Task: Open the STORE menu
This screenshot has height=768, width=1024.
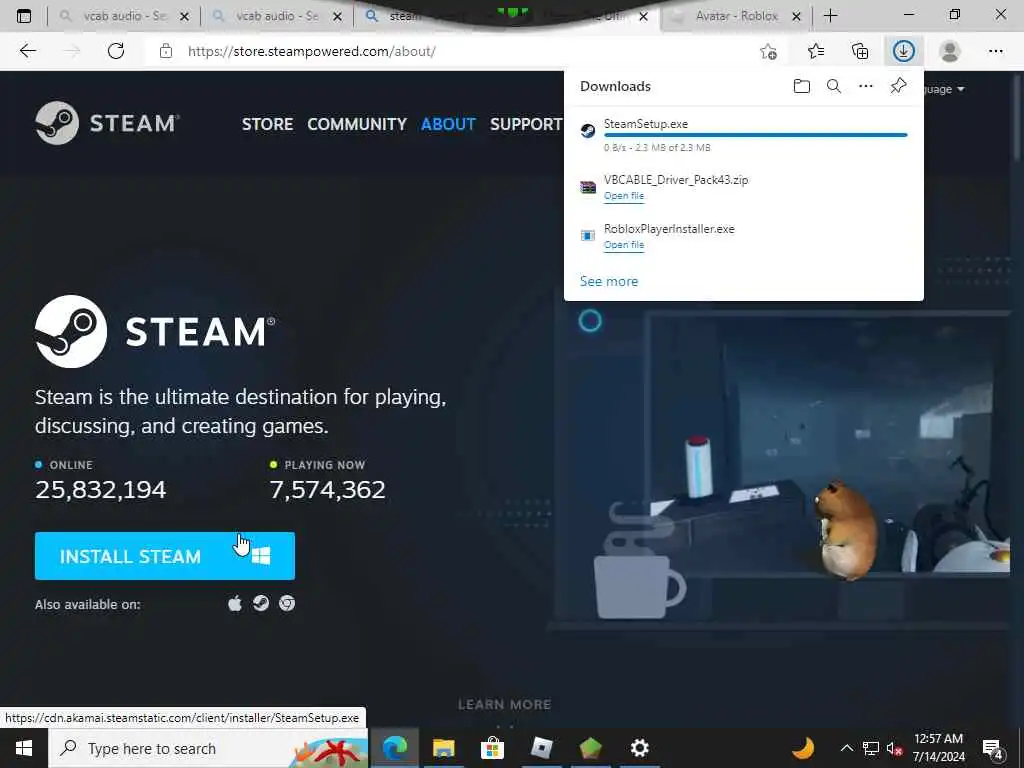Action: point(267,124)
